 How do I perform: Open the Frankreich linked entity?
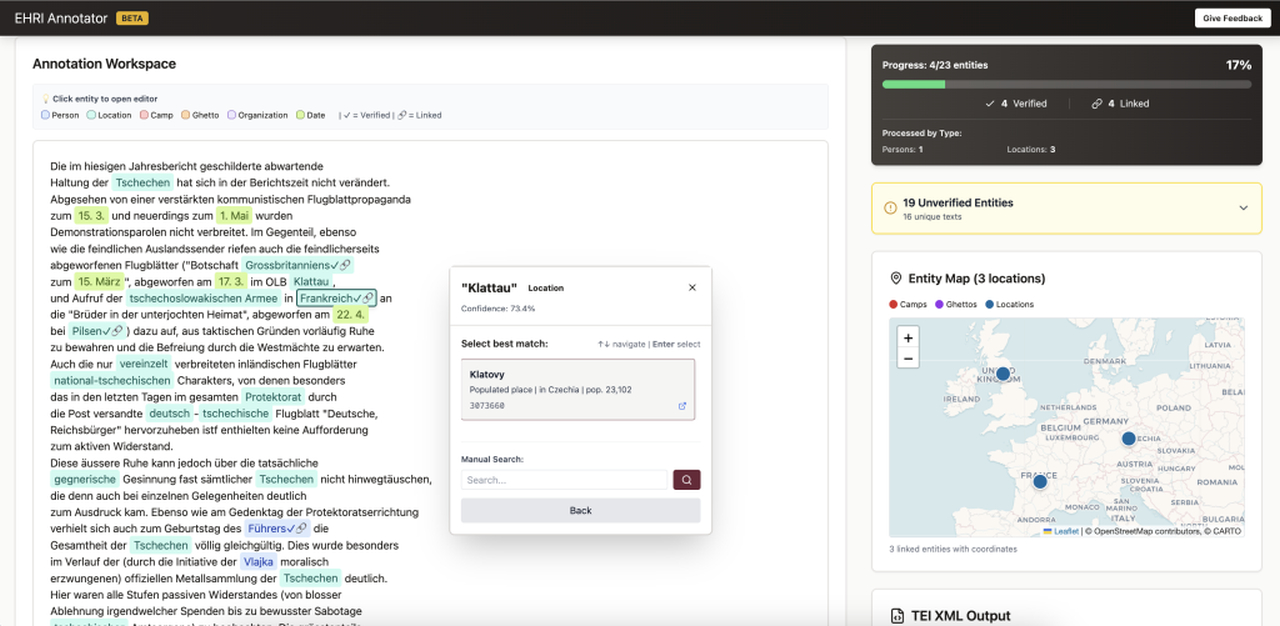coord(336,298)
